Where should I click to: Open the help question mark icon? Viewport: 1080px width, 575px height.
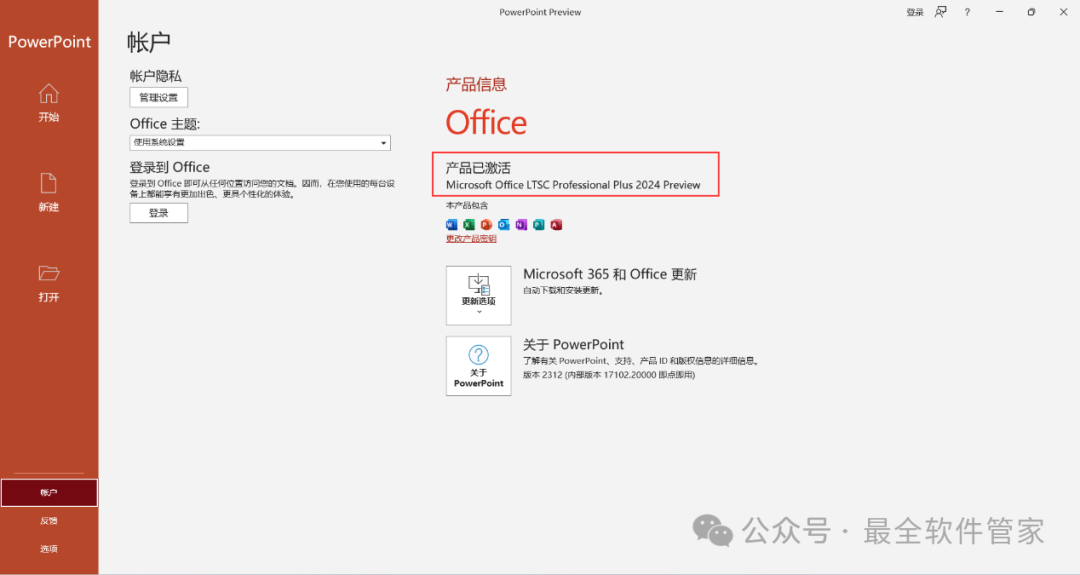click(x=967, y=12)
